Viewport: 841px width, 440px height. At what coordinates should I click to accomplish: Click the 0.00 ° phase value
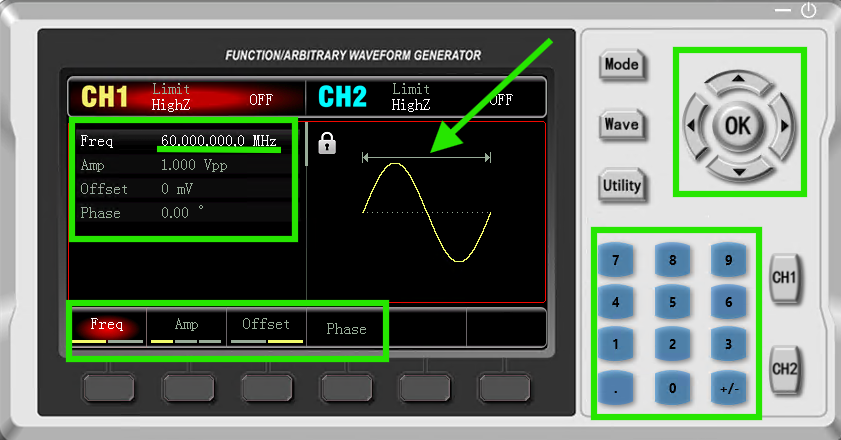182,212
